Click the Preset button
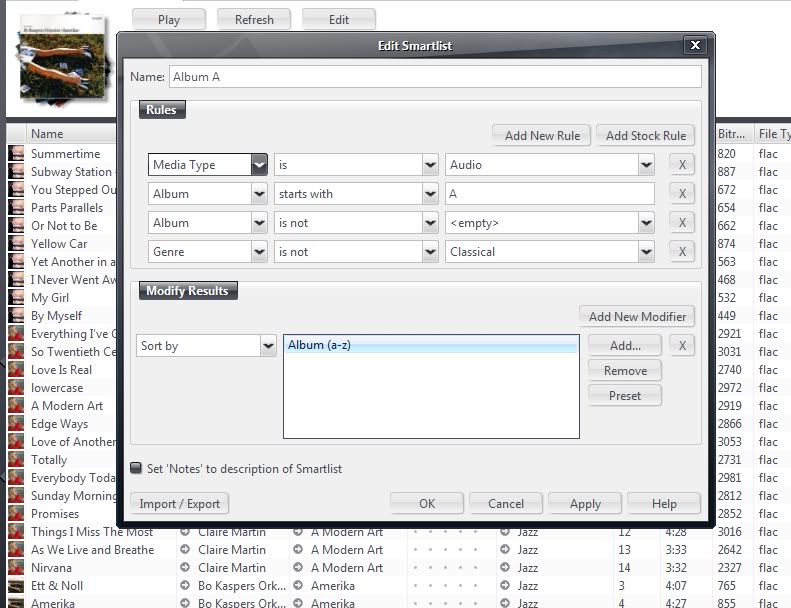 tap(625, 396)
